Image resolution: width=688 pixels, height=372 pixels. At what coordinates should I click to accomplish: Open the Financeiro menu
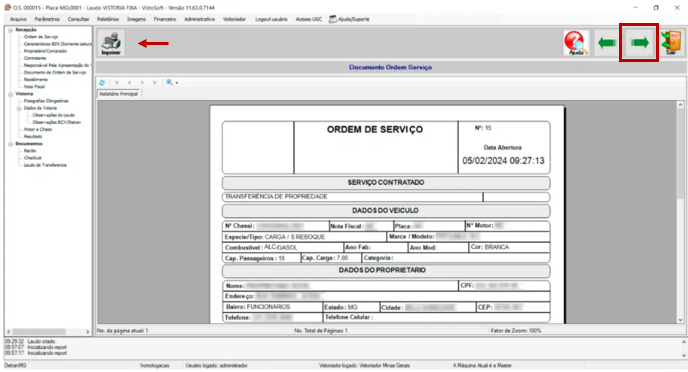(x=165, y=19)
